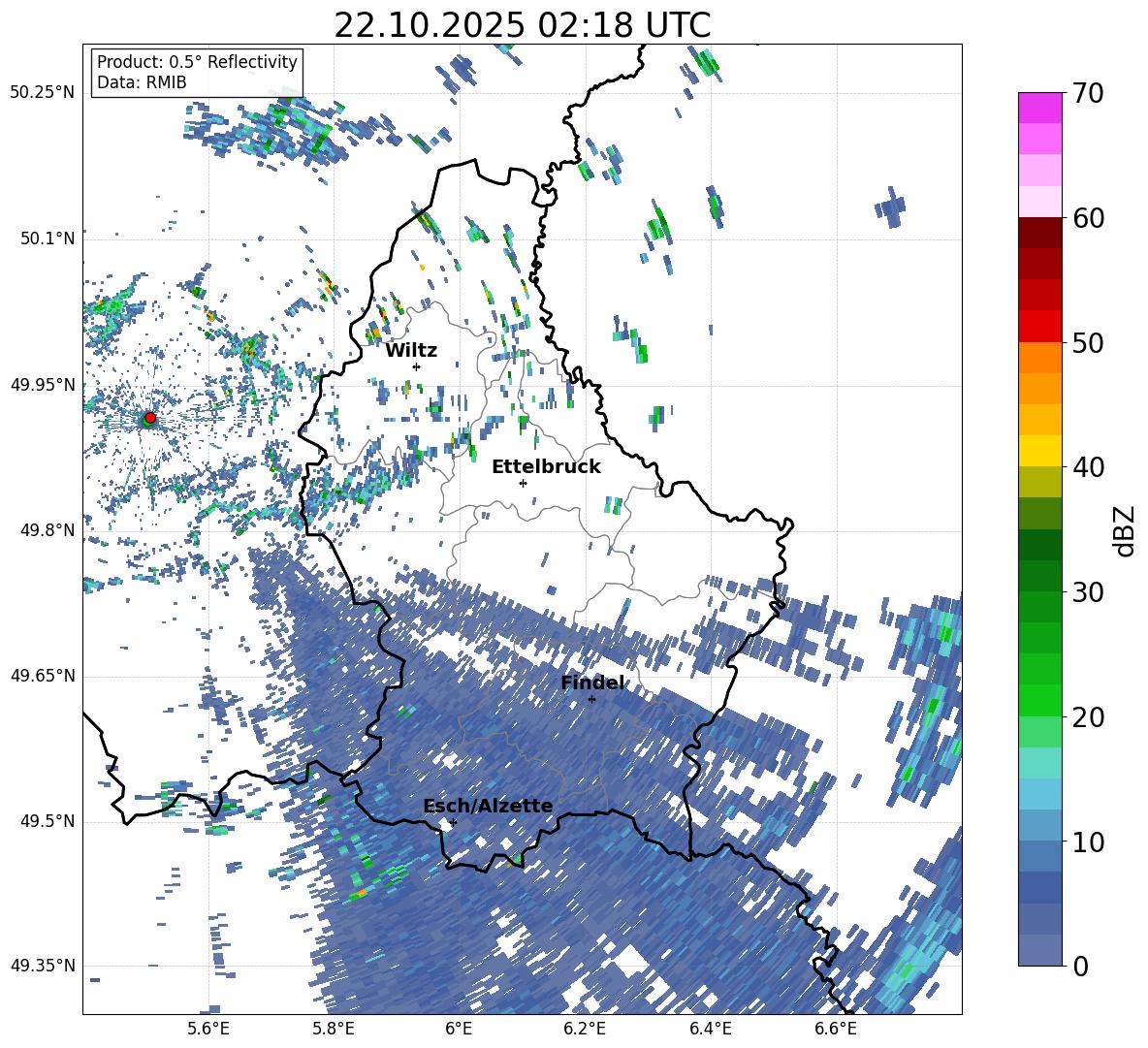Click the 6.6°E longitude label
Screen dimensions: 1148x1048
point(836,1029)
